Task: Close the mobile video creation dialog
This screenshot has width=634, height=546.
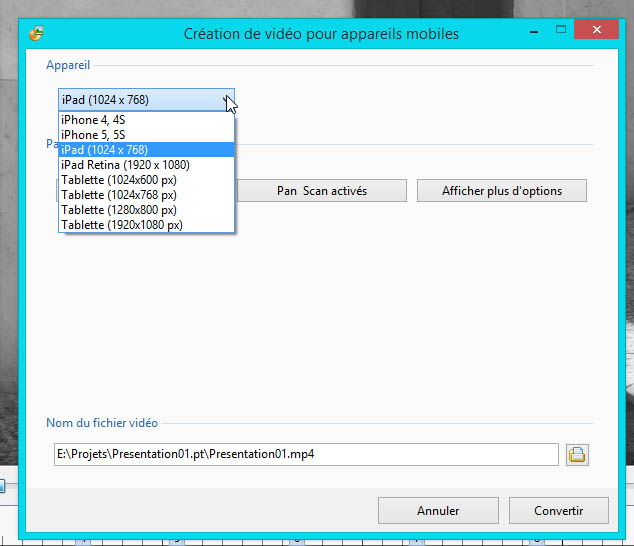Action: point(606,33)
